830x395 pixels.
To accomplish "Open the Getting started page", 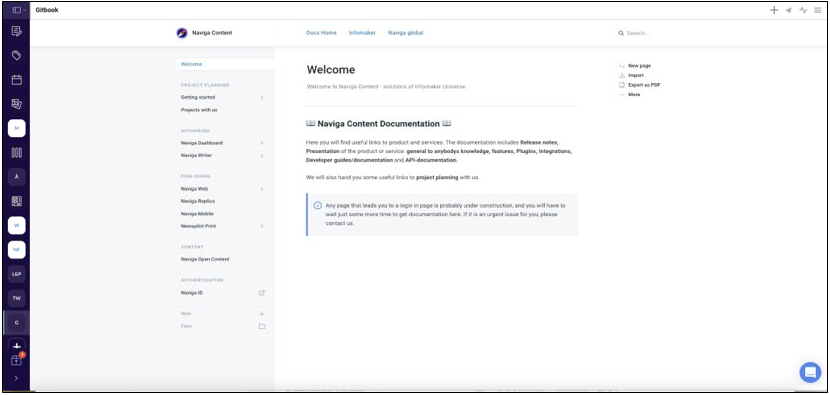I will [x=198, y=97].
